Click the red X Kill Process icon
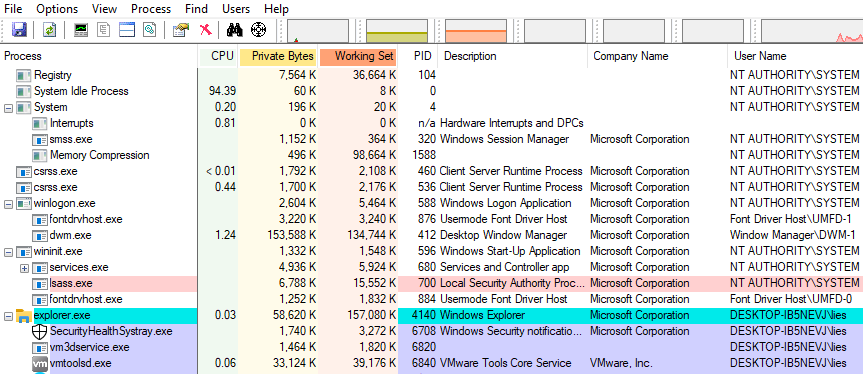 (206, 30)
